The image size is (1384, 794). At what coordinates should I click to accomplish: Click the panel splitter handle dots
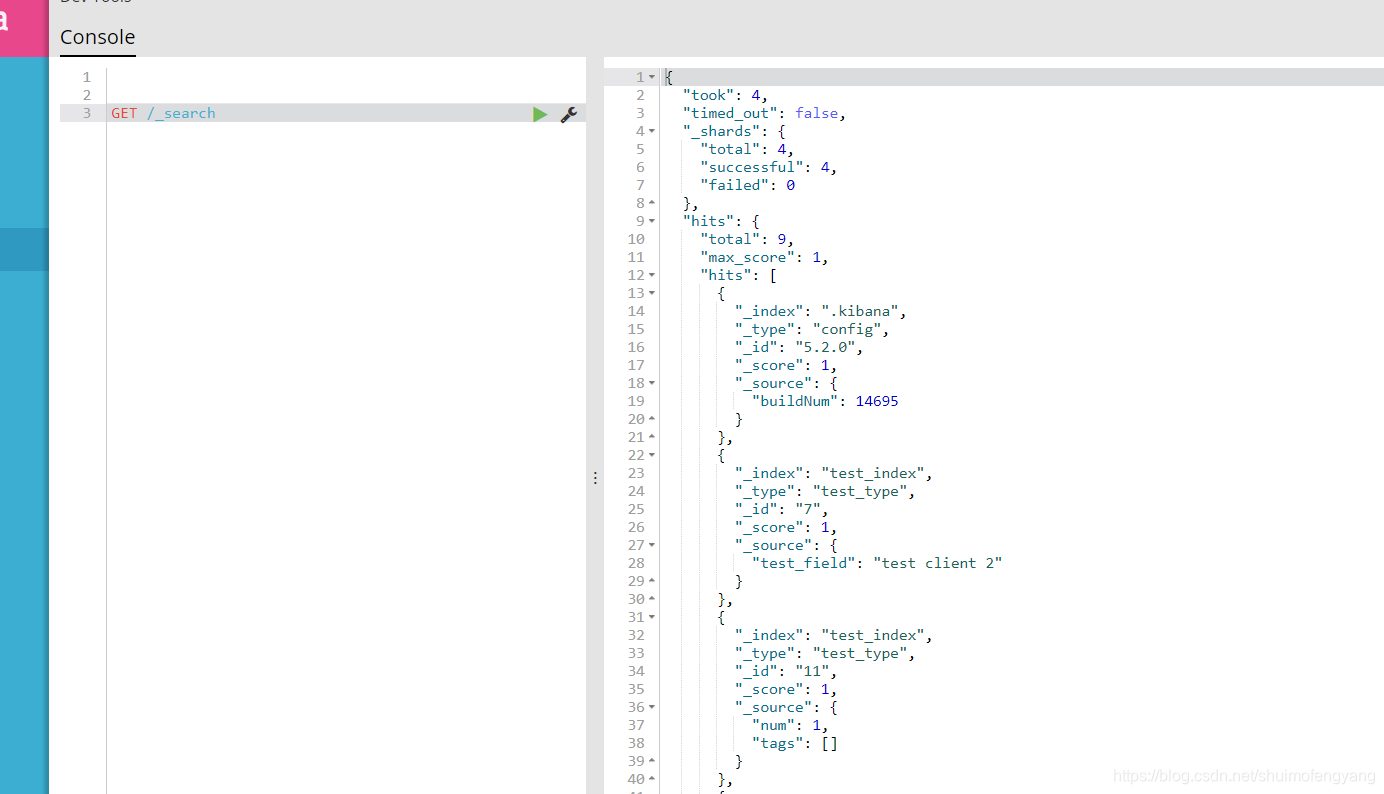coord(595,478)
